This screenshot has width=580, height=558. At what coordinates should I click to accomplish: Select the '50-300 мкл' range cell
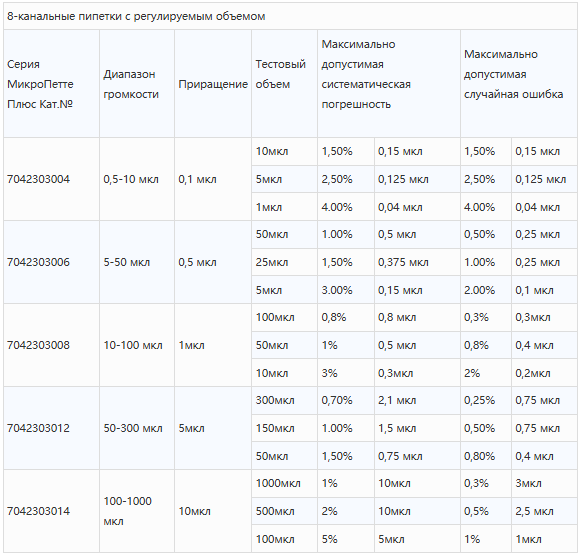coord(137,428)
